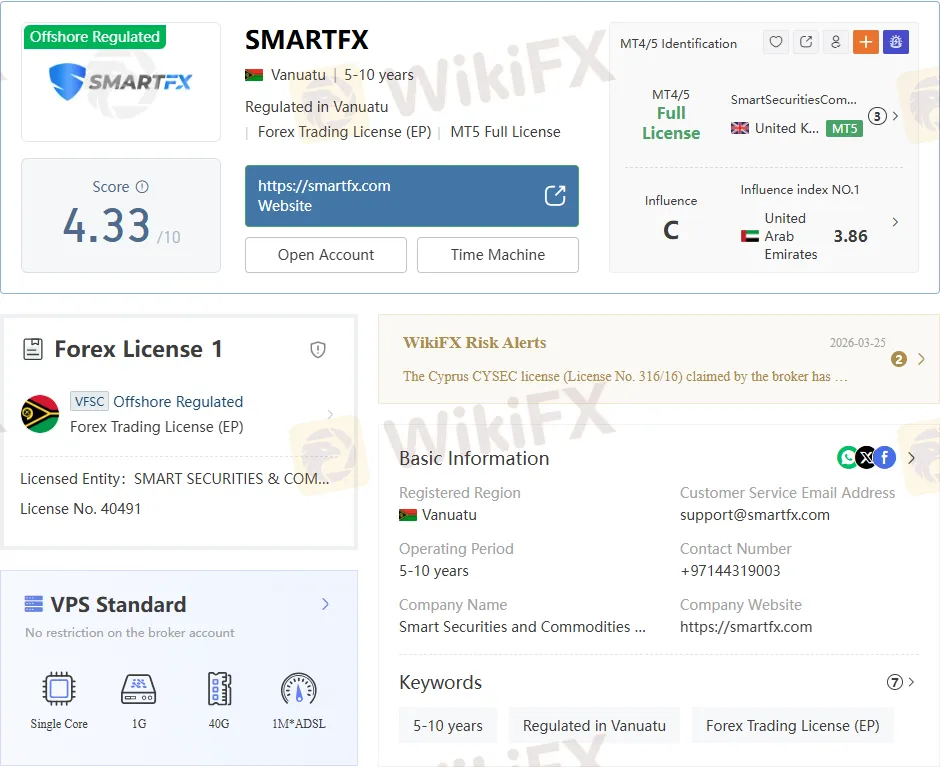The width and height of the screenshot is (940, 767).
Task: Expand WikiFX Risk Alerts list
Action: (920, 359)
